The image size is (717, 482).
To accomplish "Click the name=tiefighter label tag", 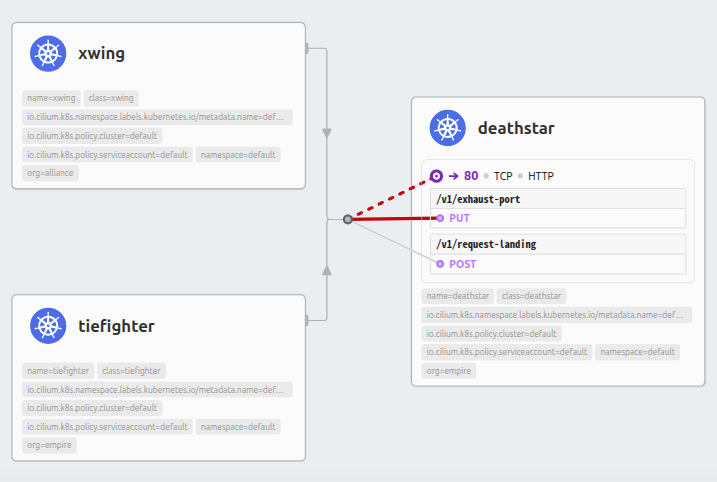I will (58, 370).
